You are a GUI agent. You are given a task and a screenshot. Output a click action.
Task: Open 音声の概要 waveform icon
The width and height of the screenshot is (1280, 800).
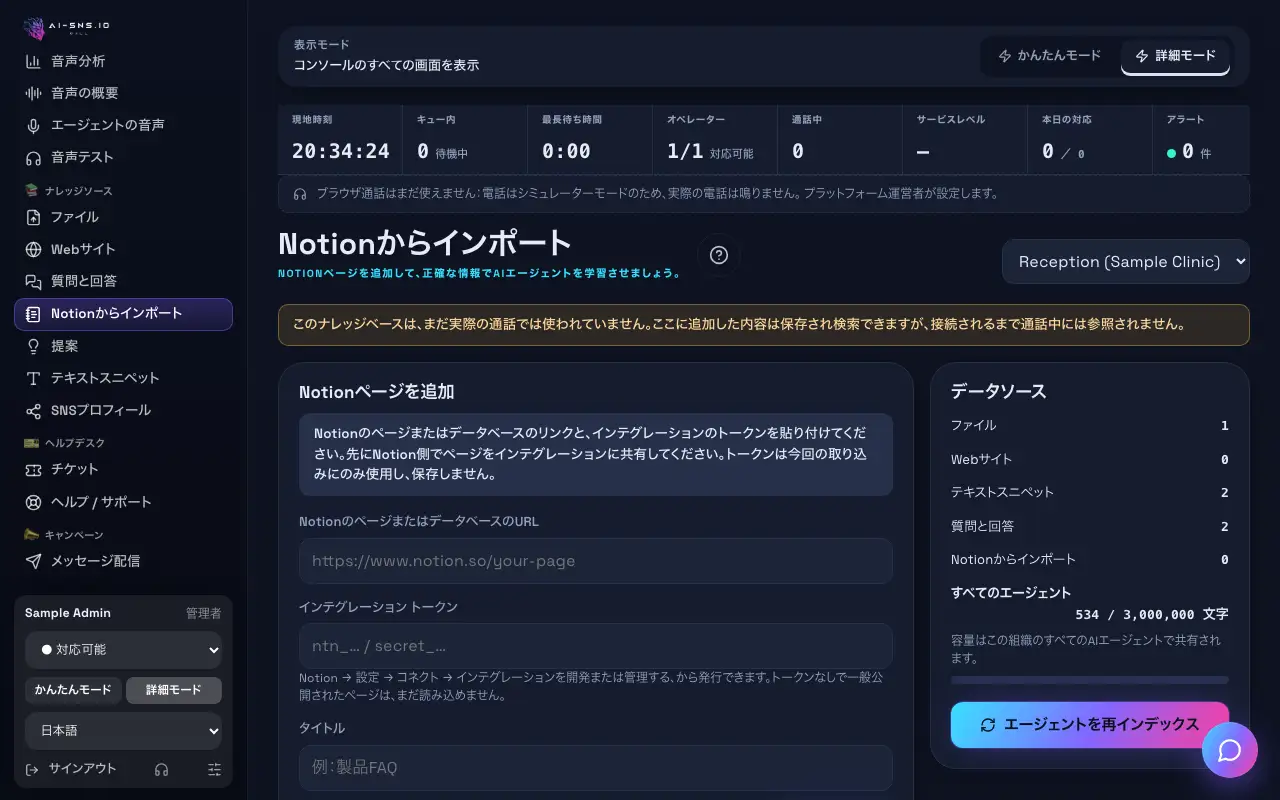(x=33, y=93)
